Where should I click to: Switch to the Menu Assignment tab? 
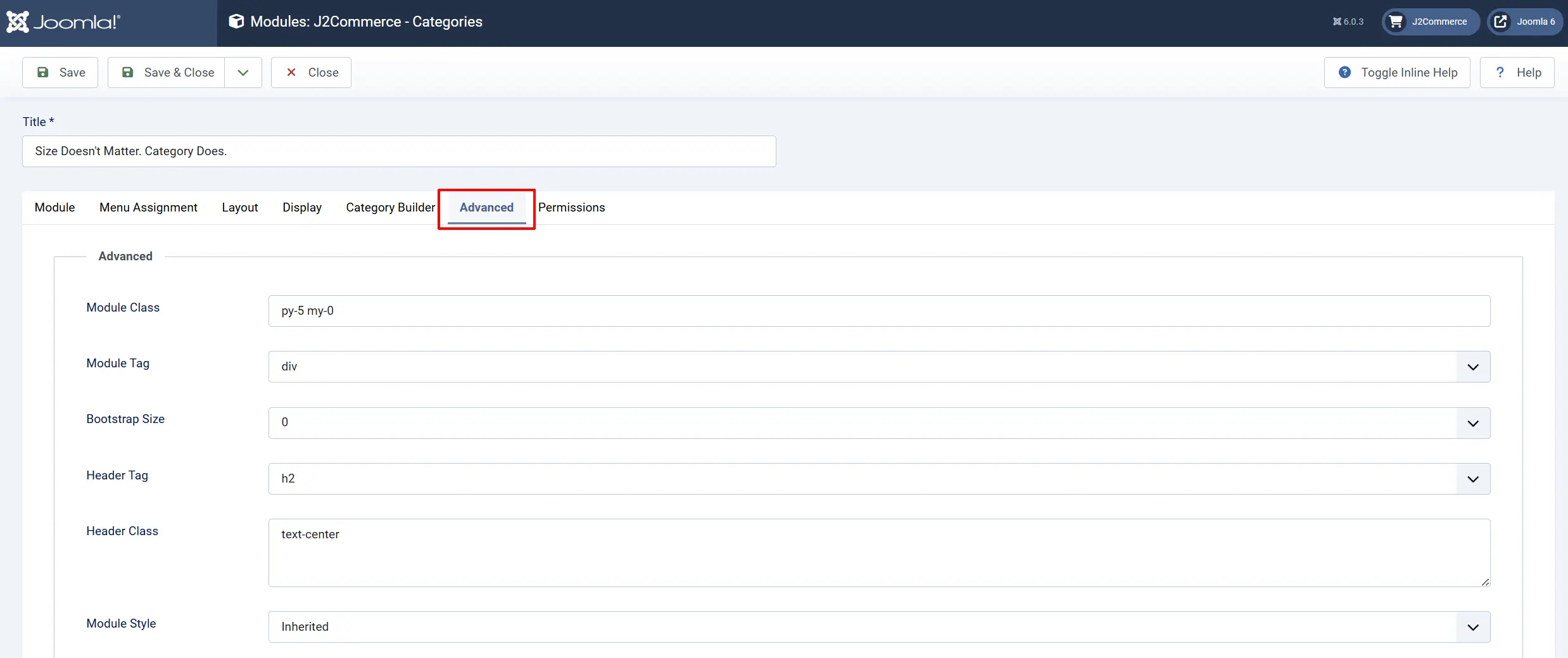click(x=148, y=208)
